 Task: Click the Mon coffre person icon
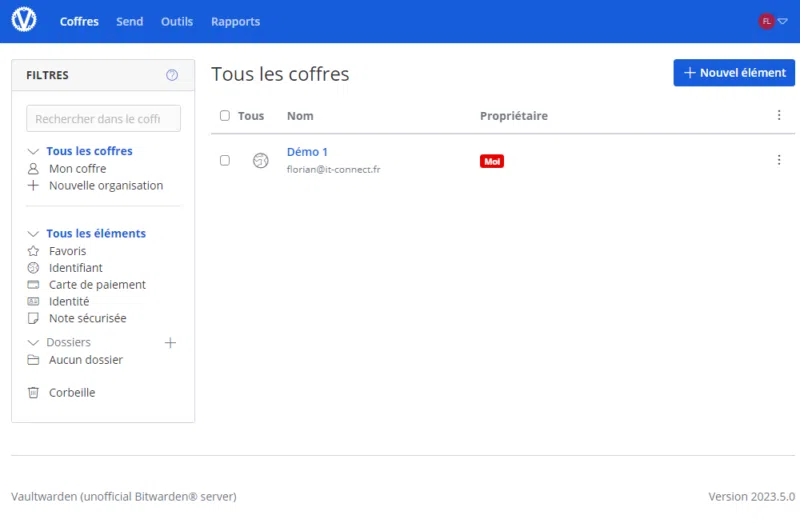coord(33,168)
